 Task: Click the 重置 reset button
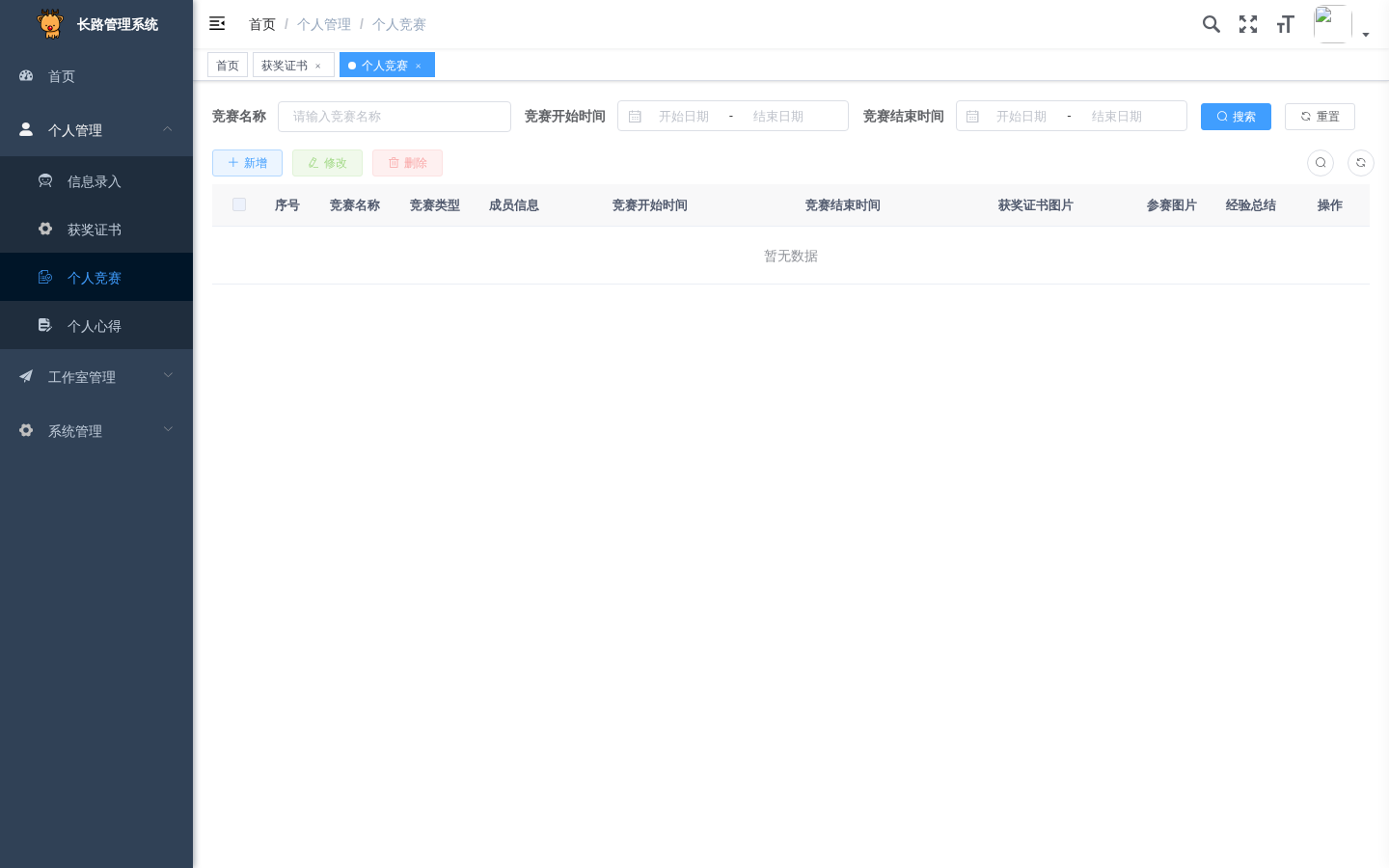[1320, 117]
